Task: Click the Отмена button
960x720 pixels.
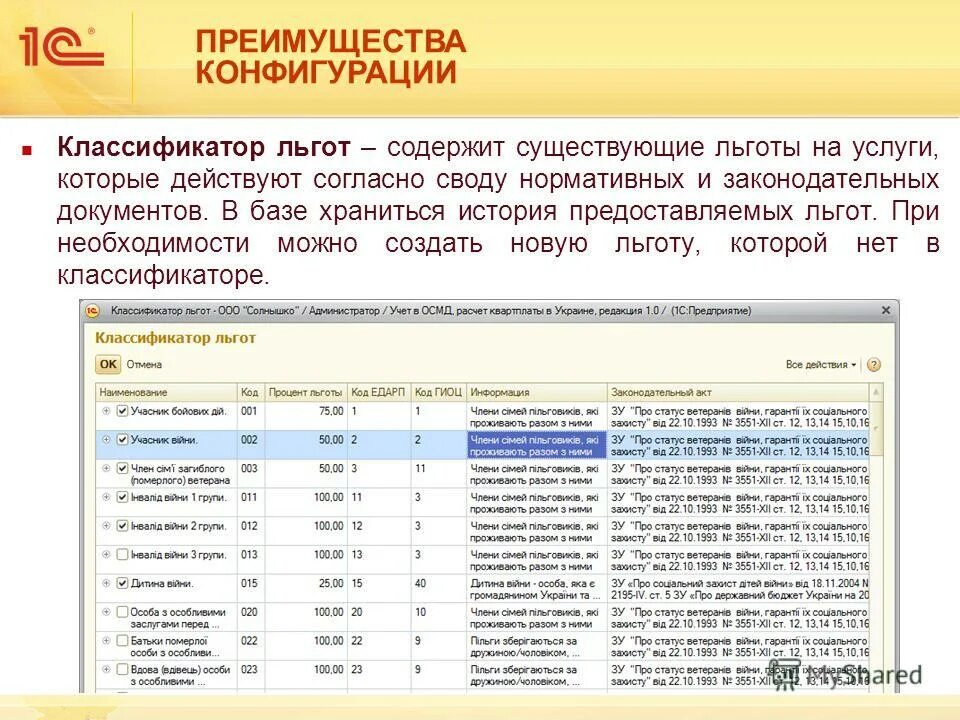Action: (144, 363)
